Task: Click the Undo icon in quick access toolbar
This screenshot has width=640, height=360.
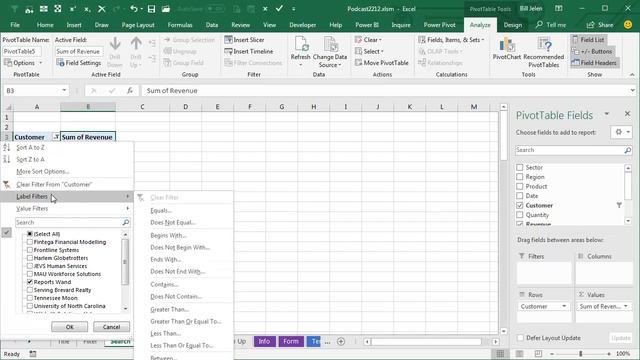Action: tap(134, 9)
